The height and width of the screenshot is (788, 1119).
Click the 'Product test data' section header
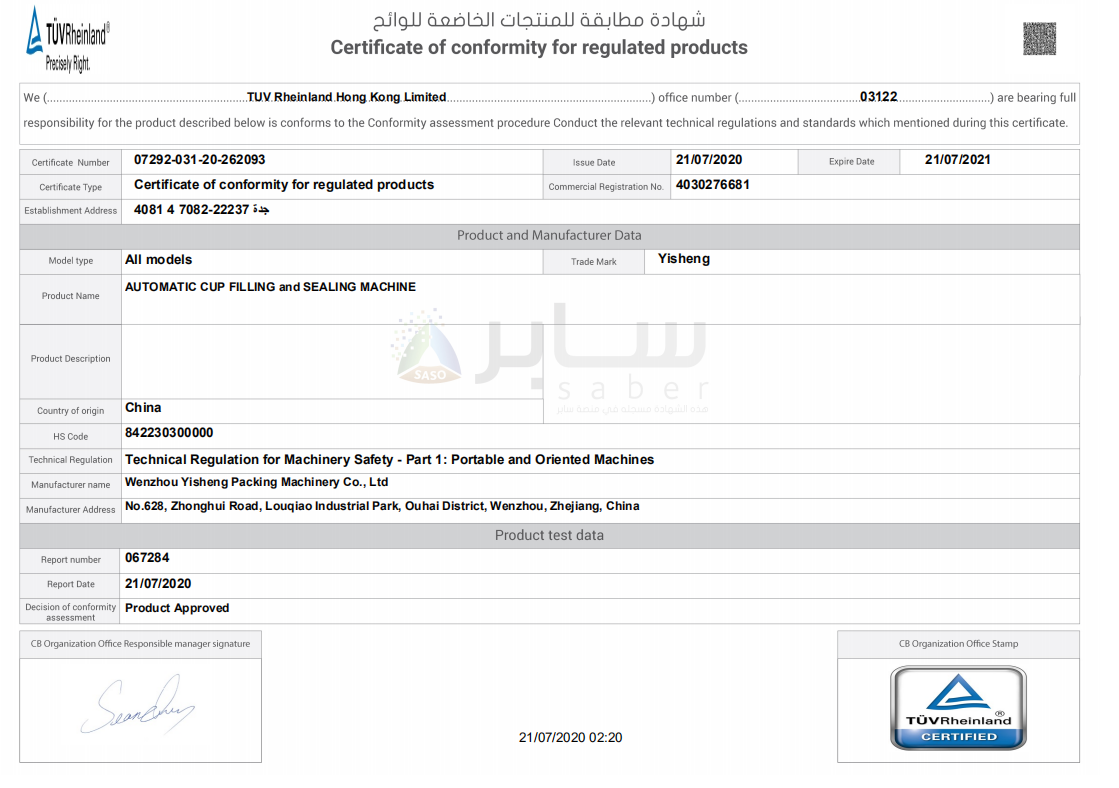click(x=550, y=535)
